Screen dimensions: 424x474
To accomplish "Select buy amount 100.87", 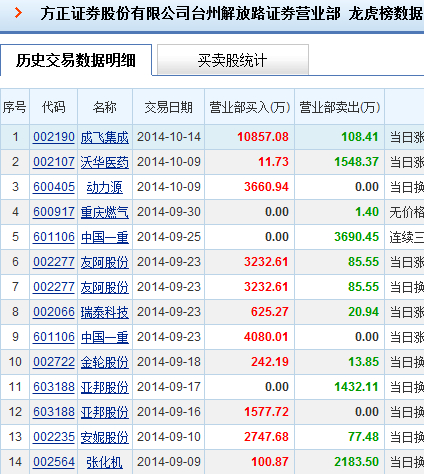I will [x=270, y=462].
